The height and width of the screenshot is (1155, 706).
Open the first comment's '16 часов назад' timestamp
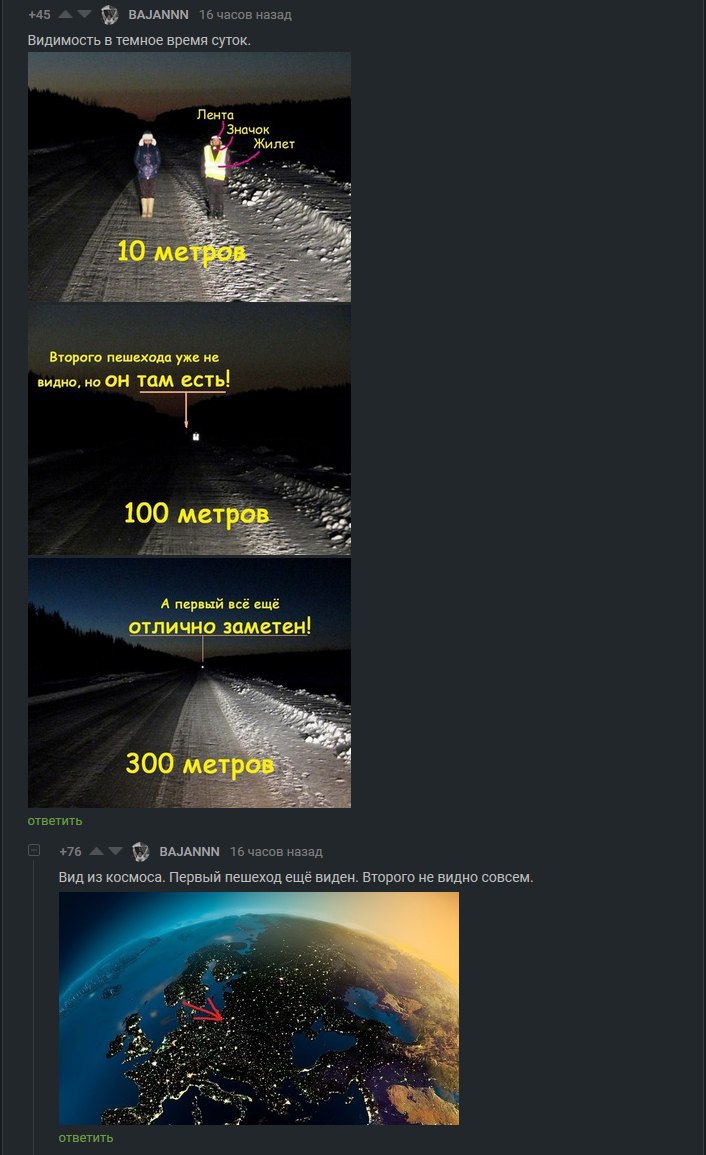[x=245, y=15]
